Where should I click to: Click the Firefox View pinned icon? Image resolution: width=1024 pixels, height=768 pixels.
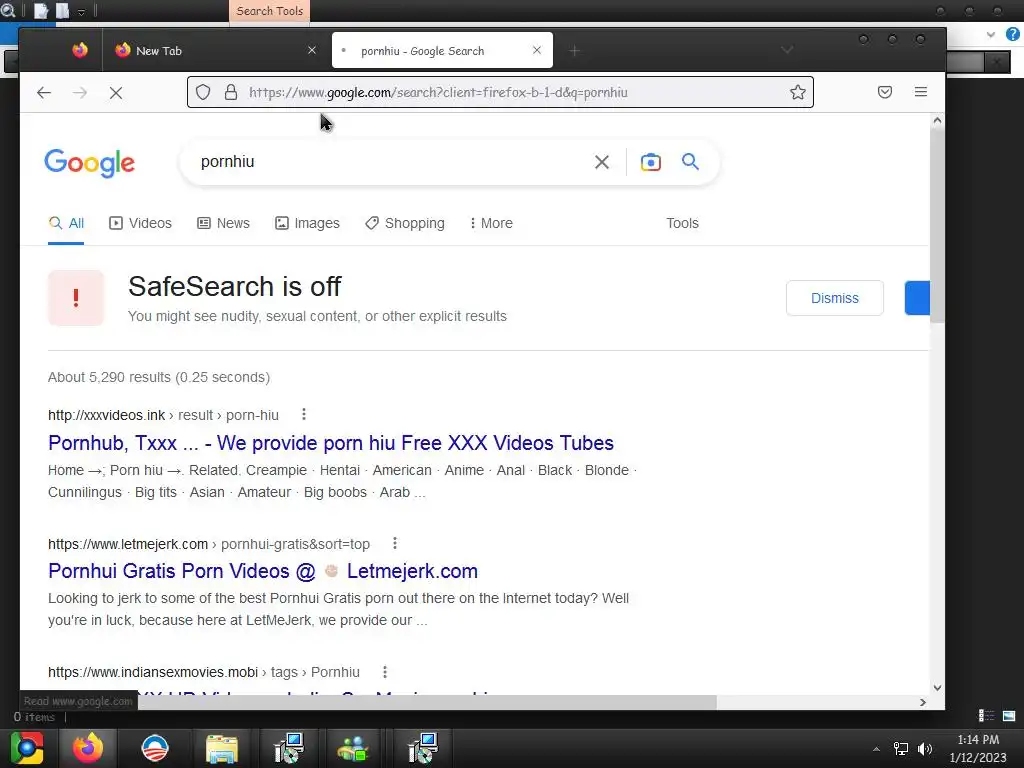click(80, 50)
